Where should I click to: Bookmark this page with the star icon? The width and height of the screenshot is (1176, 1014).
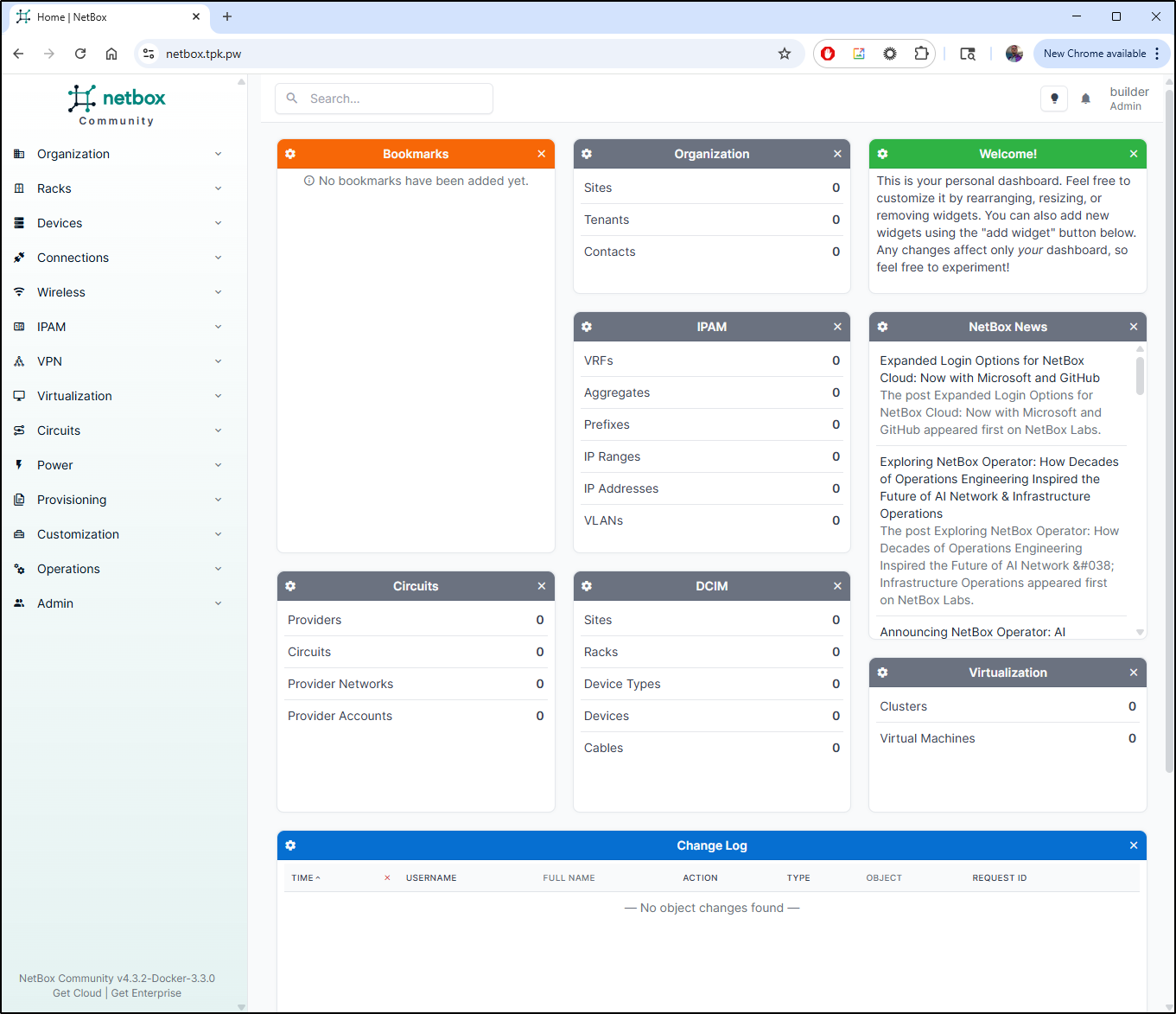785,54
